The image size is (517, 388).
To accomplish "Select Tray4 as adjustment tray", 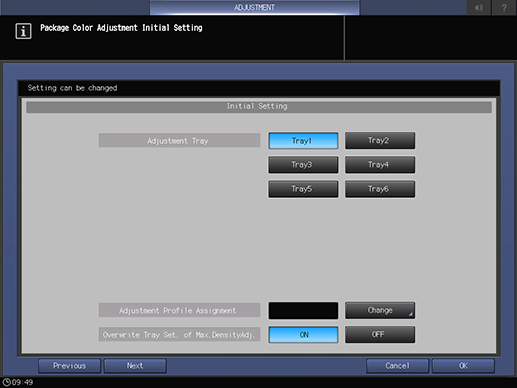I will (380, 165).
